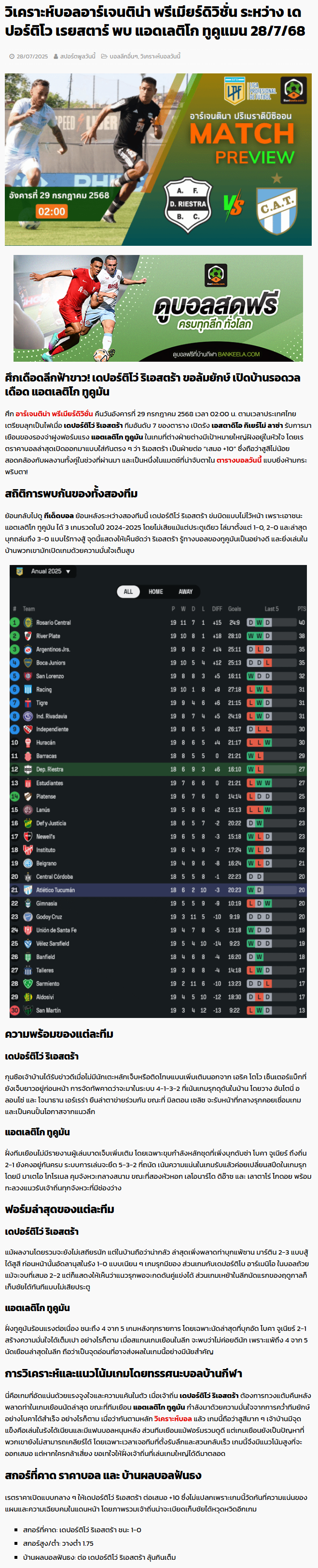Viewport: 318px width, 1568px height.
Task: Switch standings to HOME filter
Action: tap(156, 592)
